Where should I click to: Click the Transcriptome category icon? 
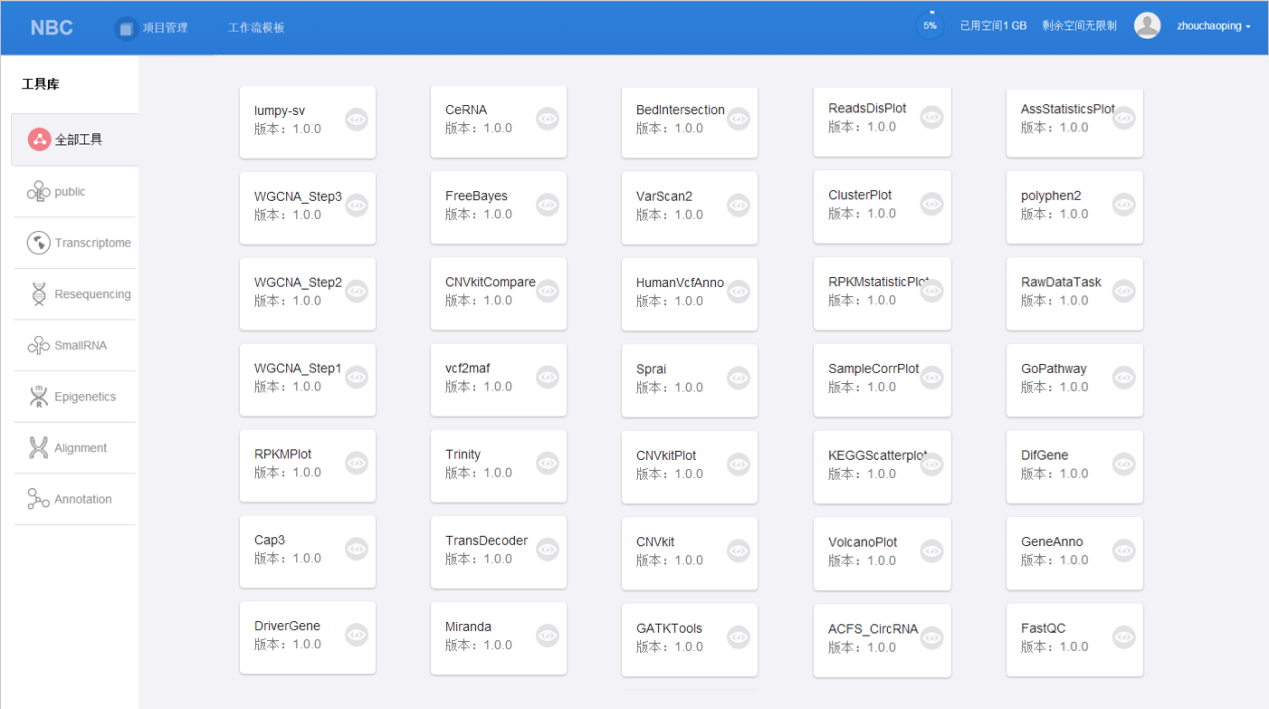pyautogui.click(x=38, y=243)
